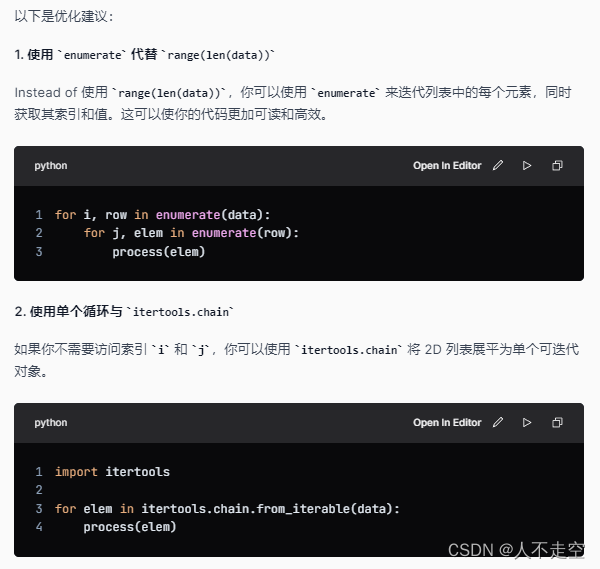Click the pencil edit icon in the itertools code block
The width and height of the screenshot is (600, 569).
pyautogui.click(x=498, y=422)
